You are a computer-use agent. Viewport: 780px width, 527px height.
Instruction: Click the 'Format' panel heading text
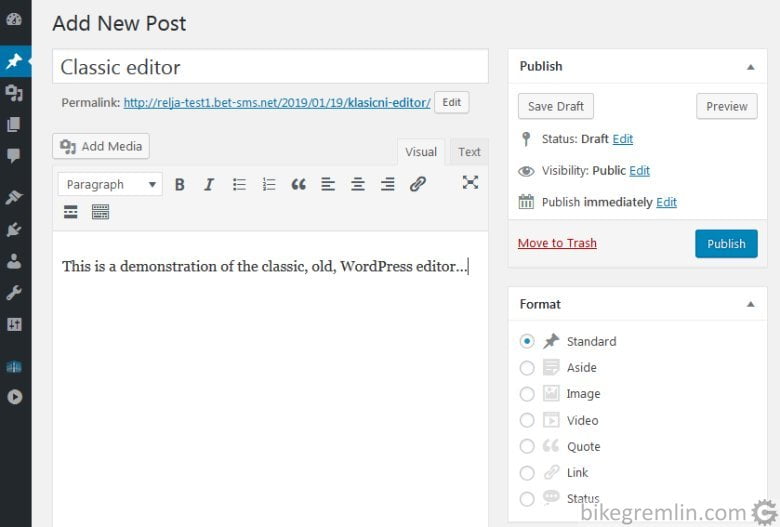[x=540, y=304]
